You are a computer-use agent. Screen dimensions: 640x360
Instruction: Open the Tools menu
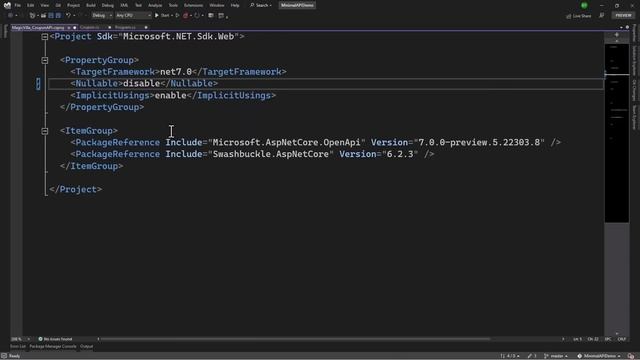point(173,5)
